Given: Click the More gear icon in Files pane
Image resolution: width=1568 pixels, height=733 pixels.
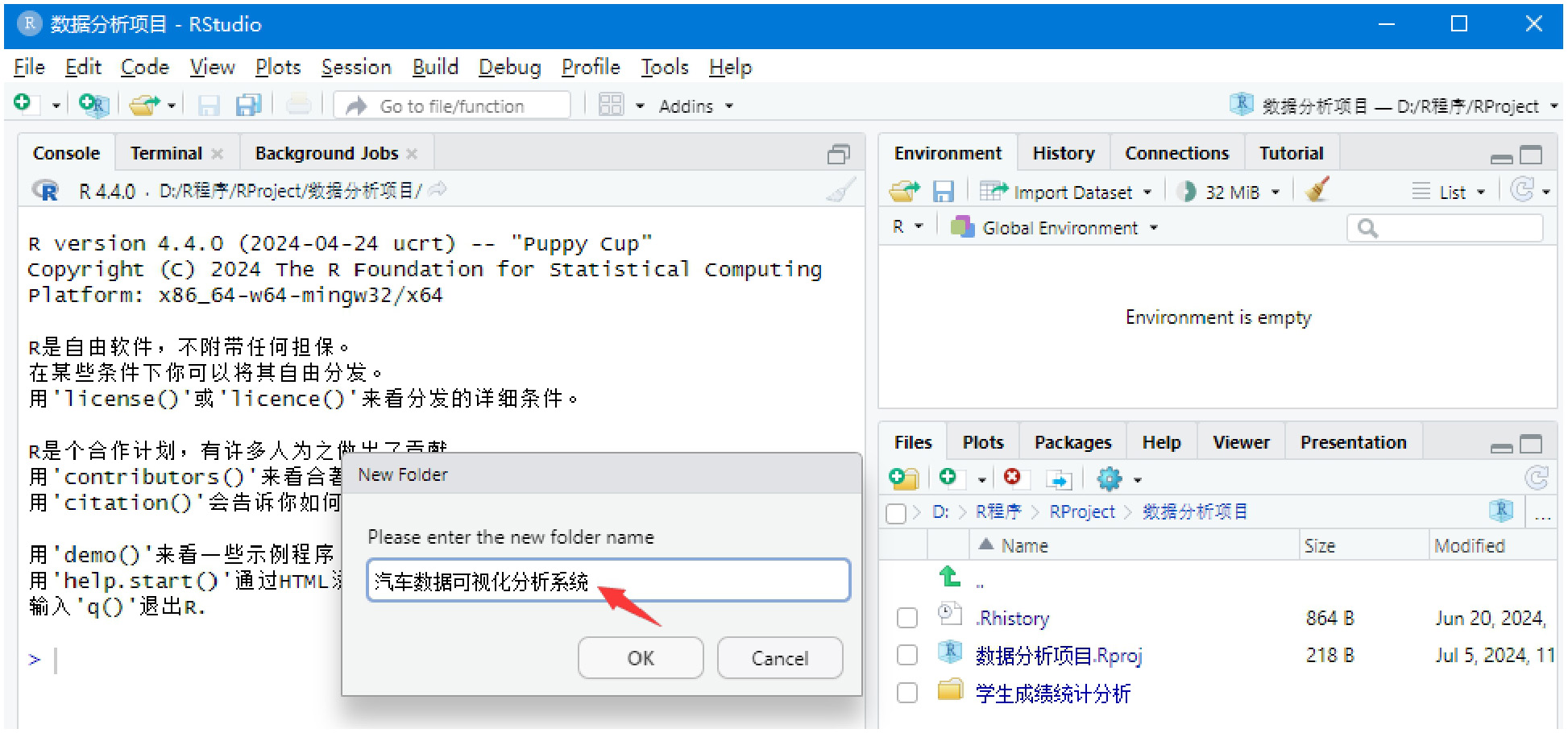Looking at the screenshot, I should coord(1110,479).
